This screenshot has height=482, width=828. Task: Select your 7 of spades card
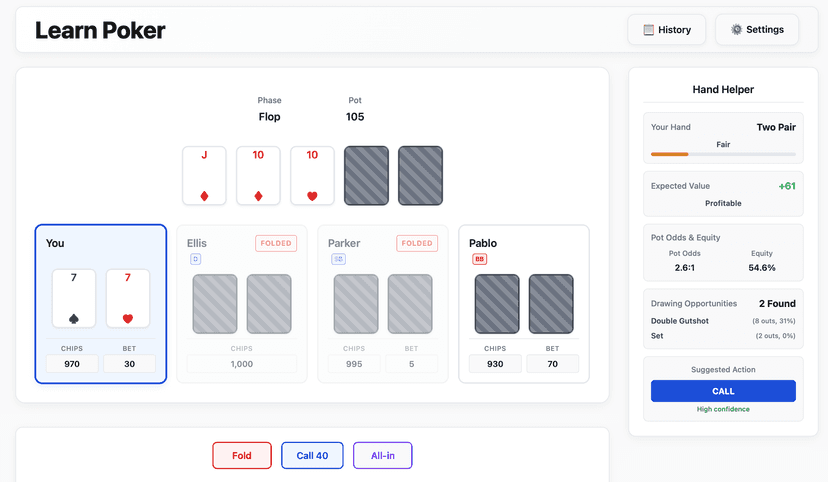coord(74,298)
